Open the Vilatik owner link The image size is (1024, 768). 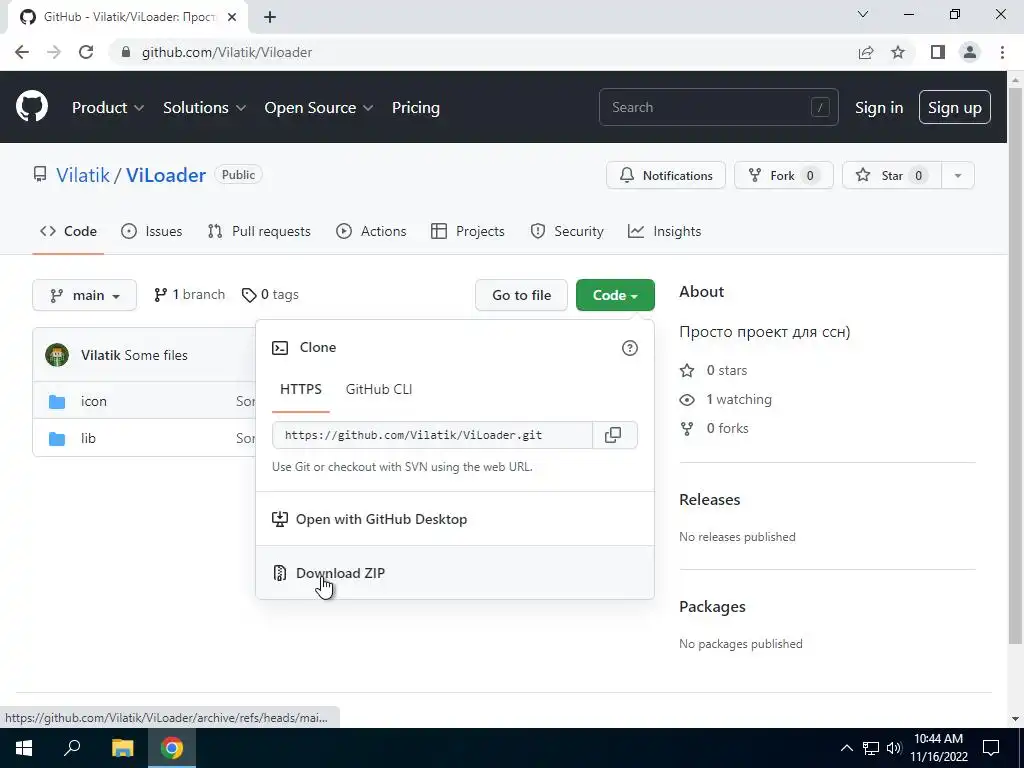[x=83, y=175]
